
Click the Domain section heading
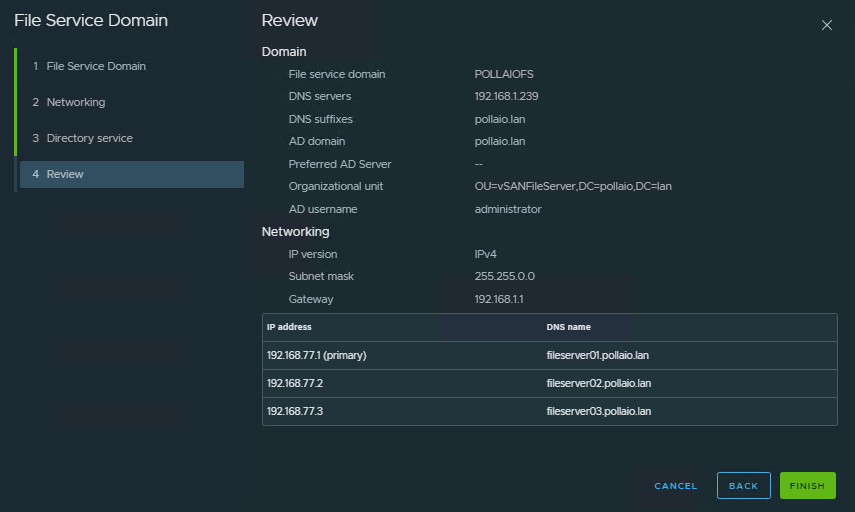(284, 52)
